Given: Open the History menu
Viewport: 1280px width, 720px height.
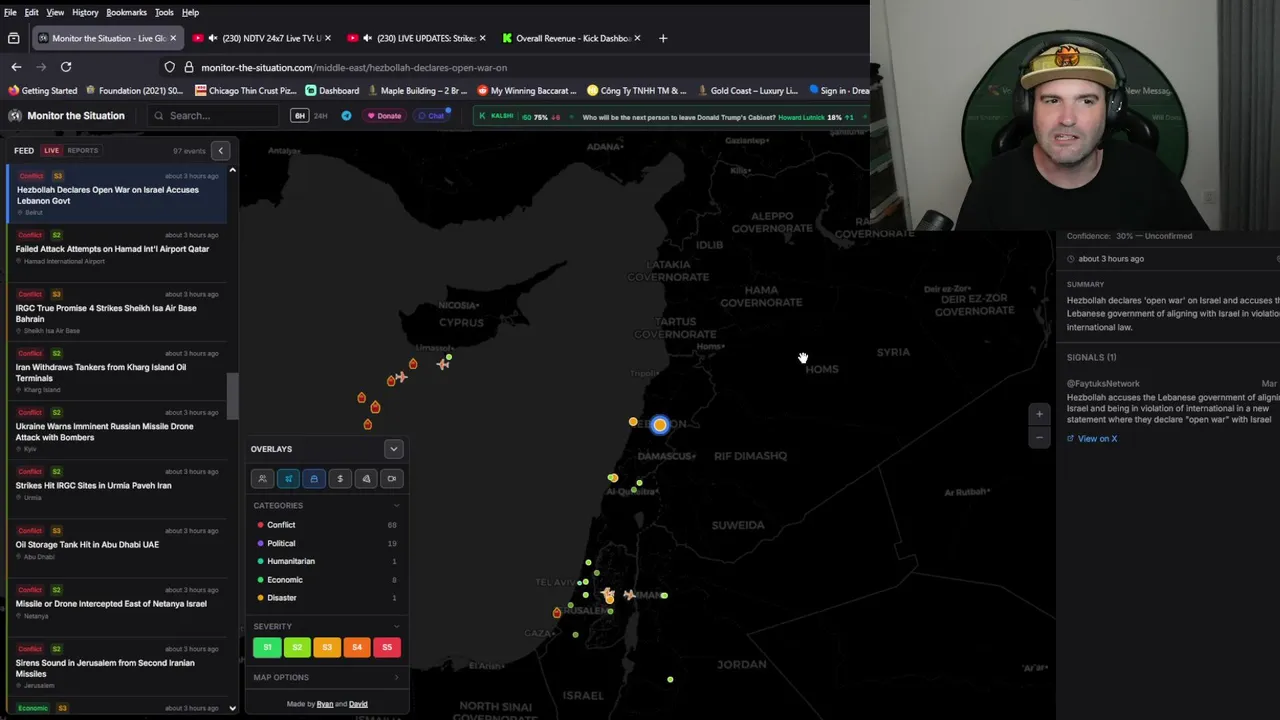Looking at the screenshot, I should click(x=85, y=12).
